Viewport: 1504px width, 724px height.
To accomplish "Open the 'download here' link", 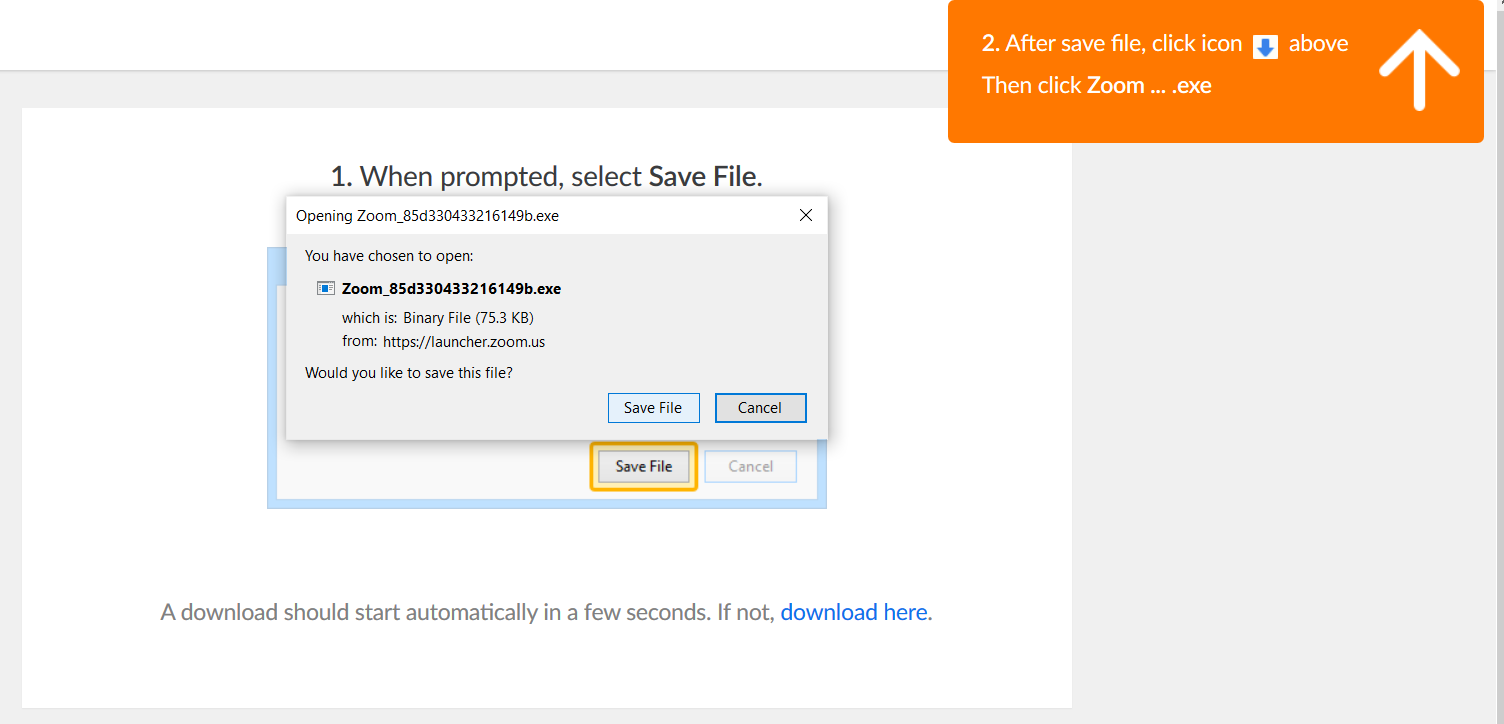I will (854, 612).
